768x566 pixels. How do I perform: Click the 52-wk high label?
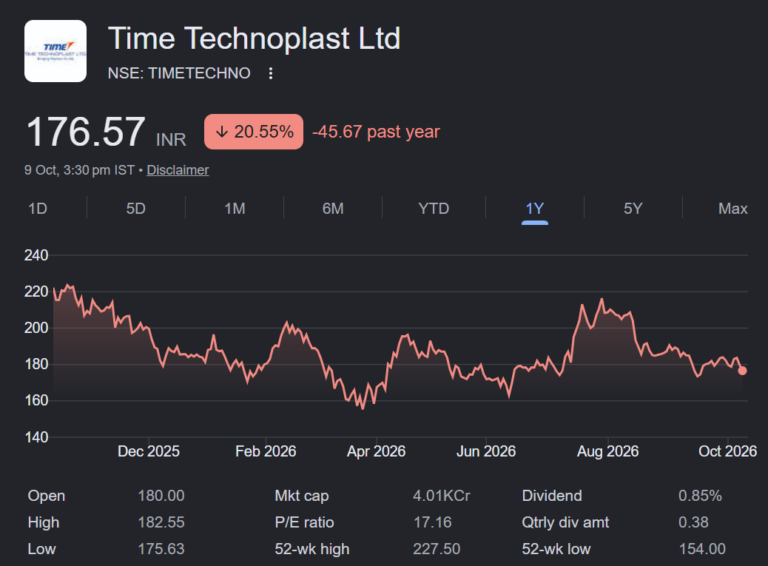[x=312, y=549]
